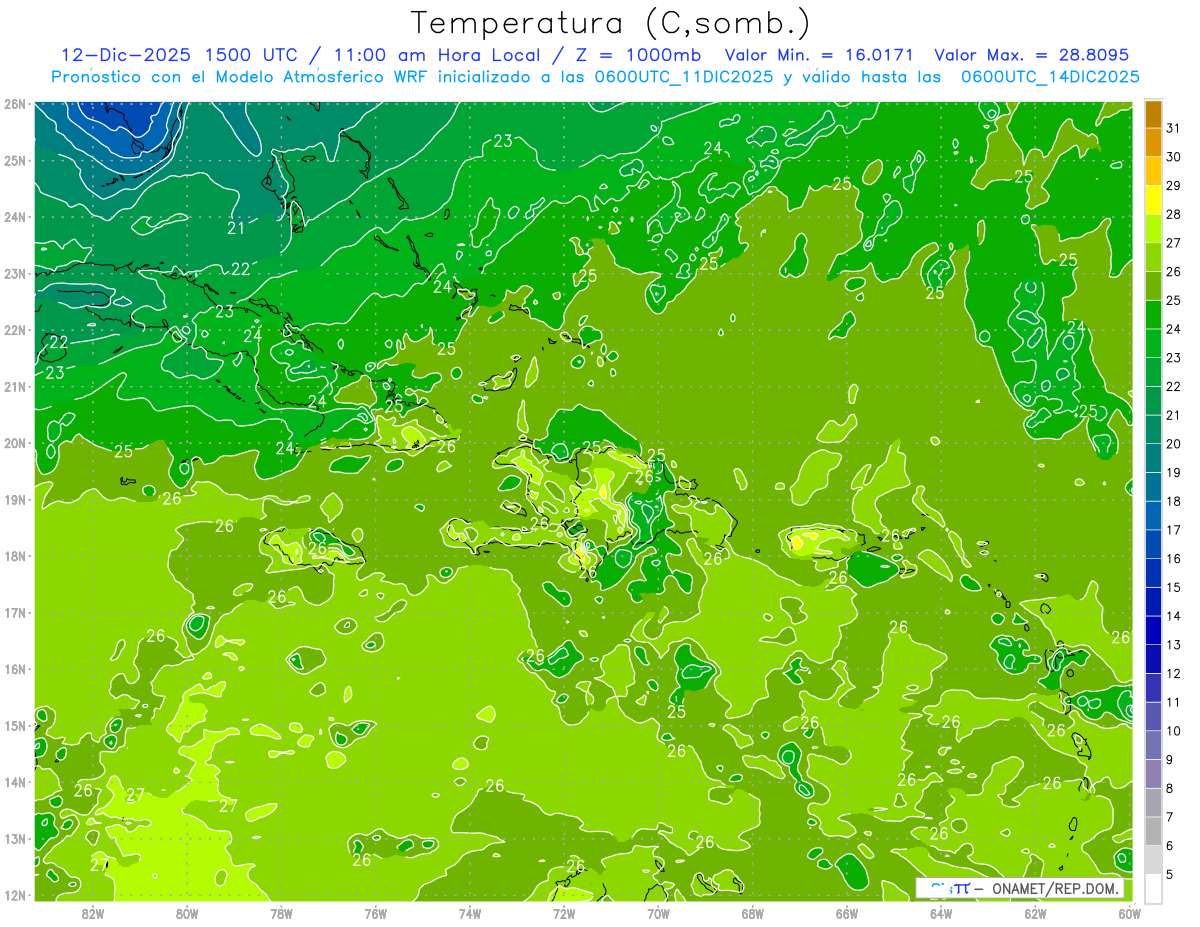Click the 78W longitude axis label
1200x927 pixels.
click(x=281, y=913)
